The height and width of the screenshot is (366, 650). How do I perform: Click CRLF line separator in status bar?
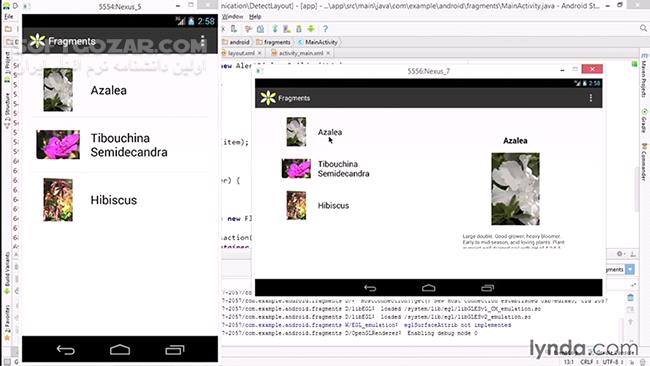588,362
